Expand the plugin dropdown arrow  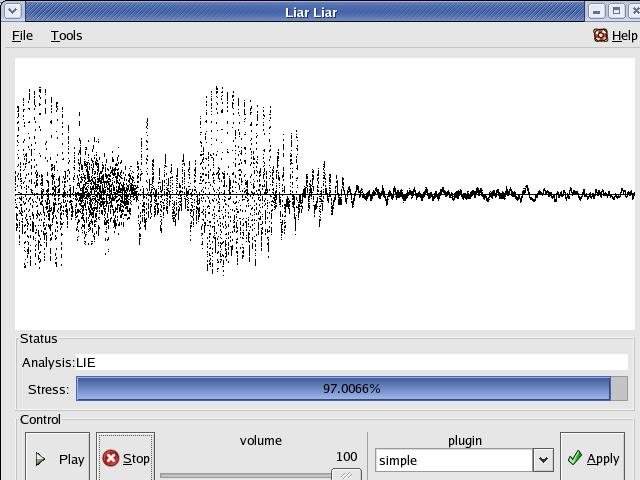coord(543,460)
